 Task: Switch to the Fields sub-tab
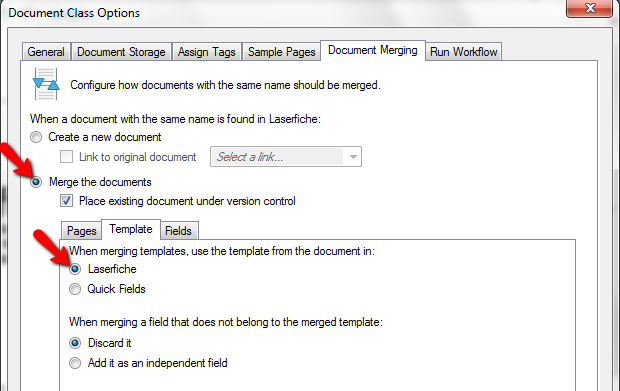click(x=178, y=230)
